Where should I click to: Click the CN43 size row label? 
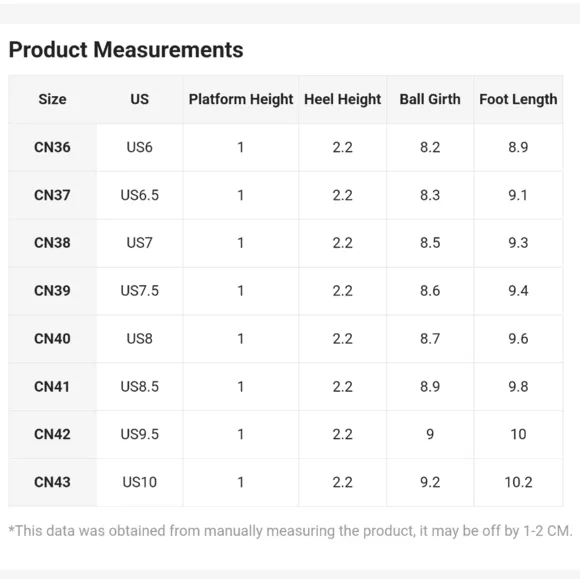[52, 482]
